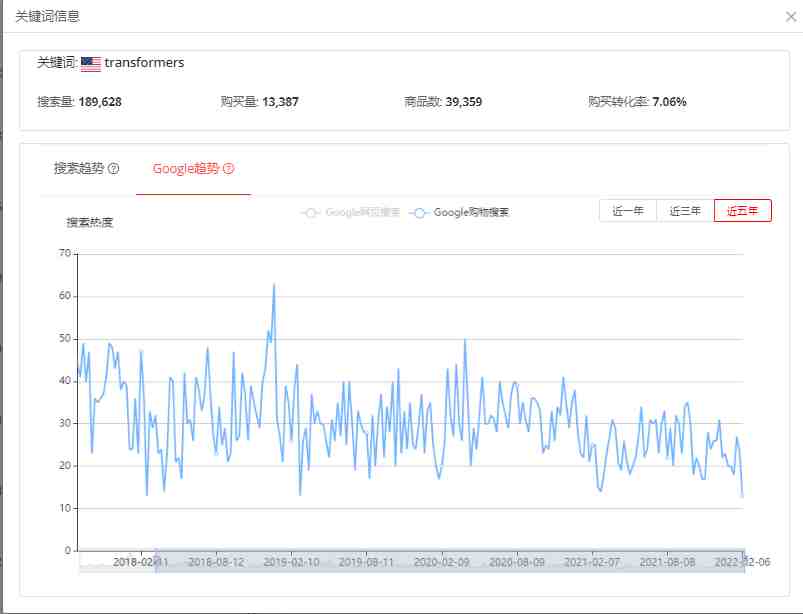The height and width of the screenshot is (614, 803).
Task: Click the 搜索热度 y-axis title
Action: tap(90, 222)
